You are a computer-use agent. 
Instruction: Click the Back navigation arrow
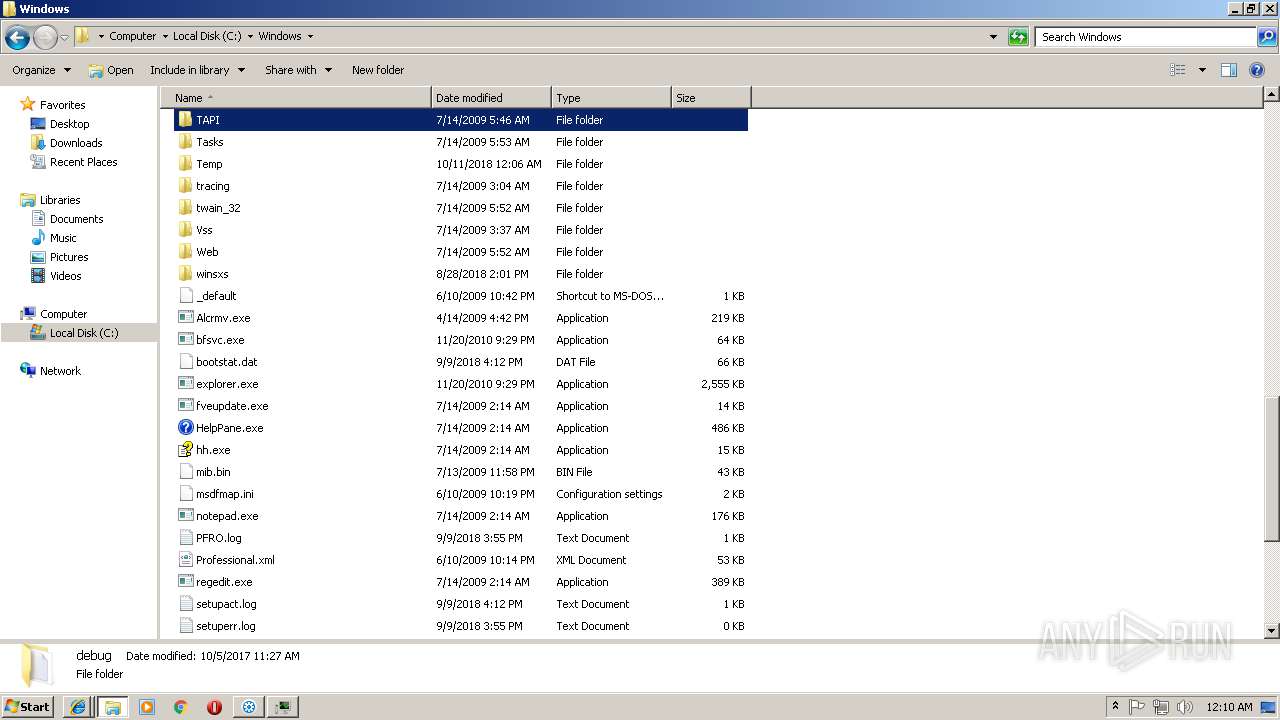17,37
